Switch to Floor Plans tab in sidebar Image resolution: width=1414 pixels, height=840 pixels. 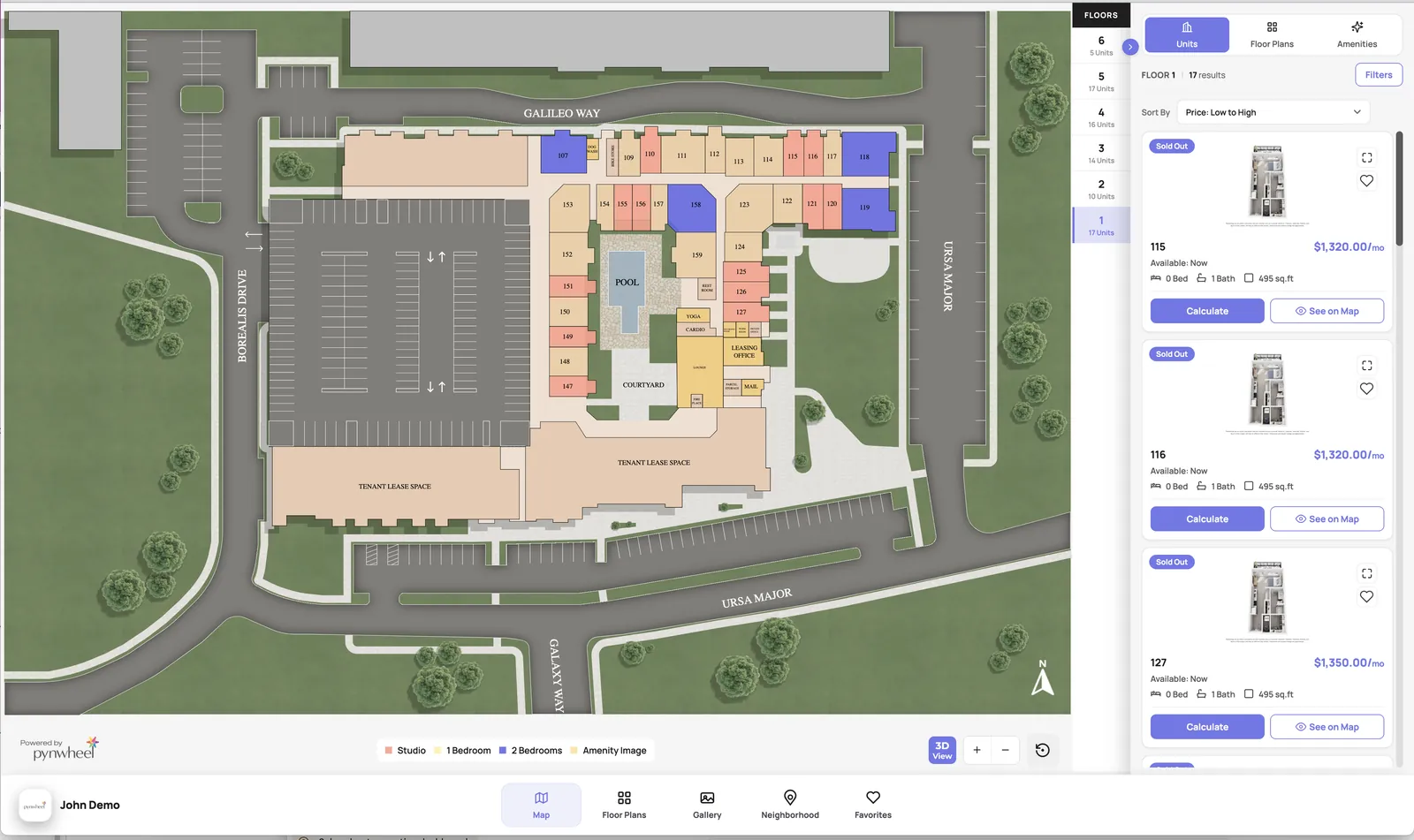coord(1272,35)
